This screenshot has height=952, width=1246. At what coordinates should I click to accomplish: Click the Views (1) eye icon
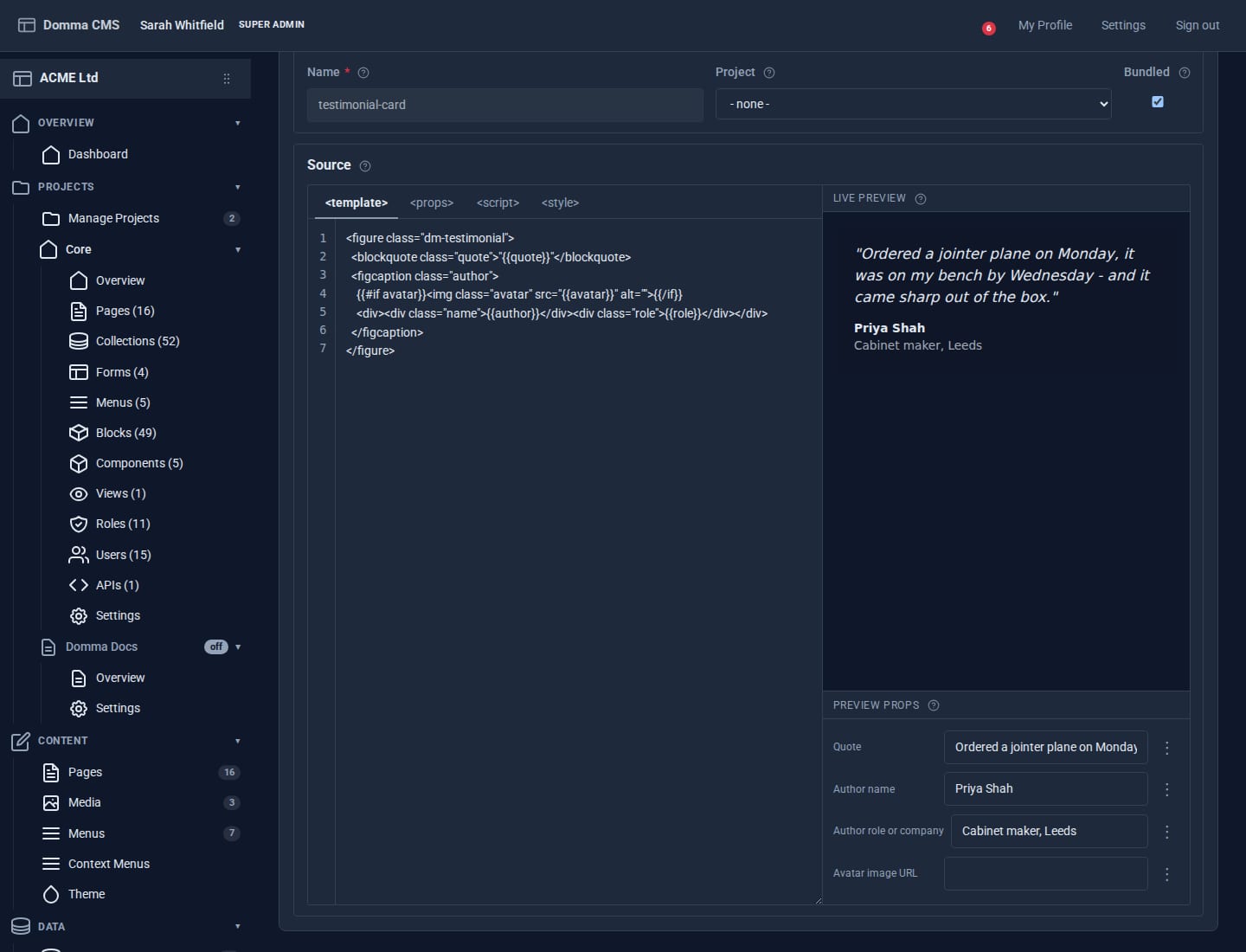[x=79, y=494]
